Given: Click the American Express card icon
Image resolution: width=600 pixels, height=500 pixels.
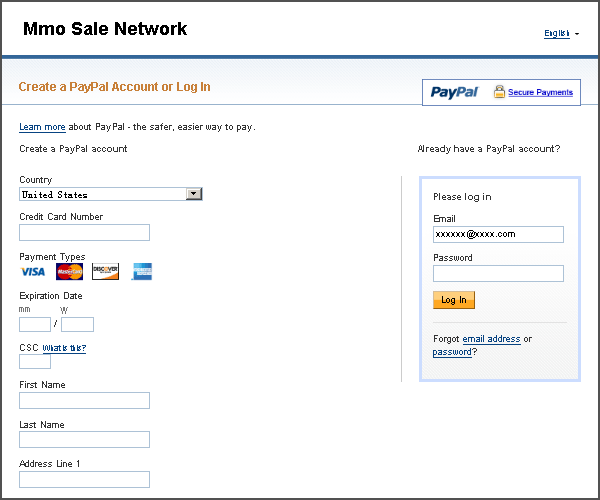Looking at the screenshot, I should (x=142, y=272).
